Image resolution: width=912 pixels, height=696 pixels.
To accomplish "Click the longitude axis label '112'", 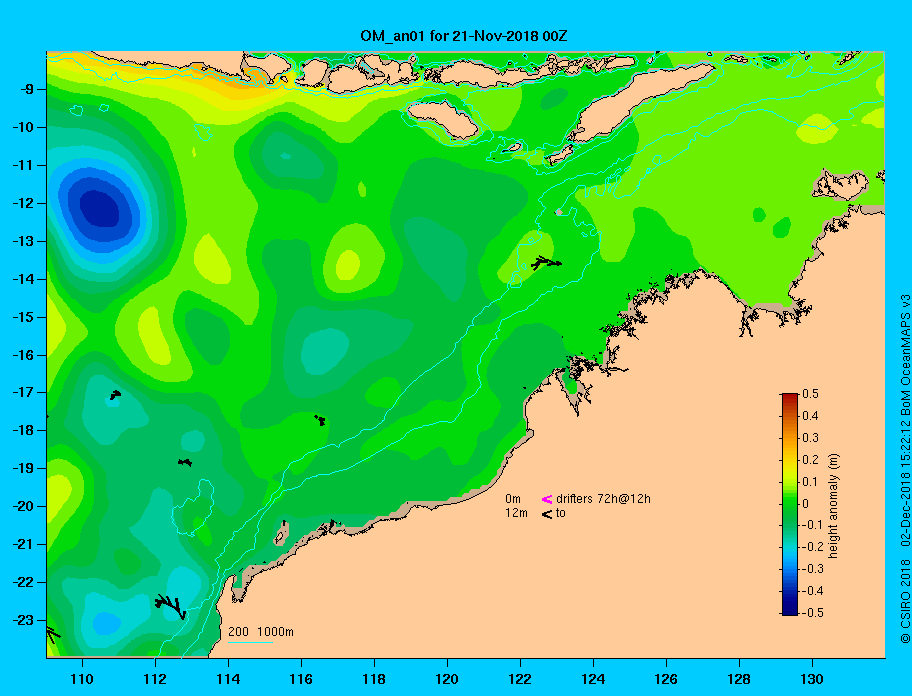I will pos(155,679).
